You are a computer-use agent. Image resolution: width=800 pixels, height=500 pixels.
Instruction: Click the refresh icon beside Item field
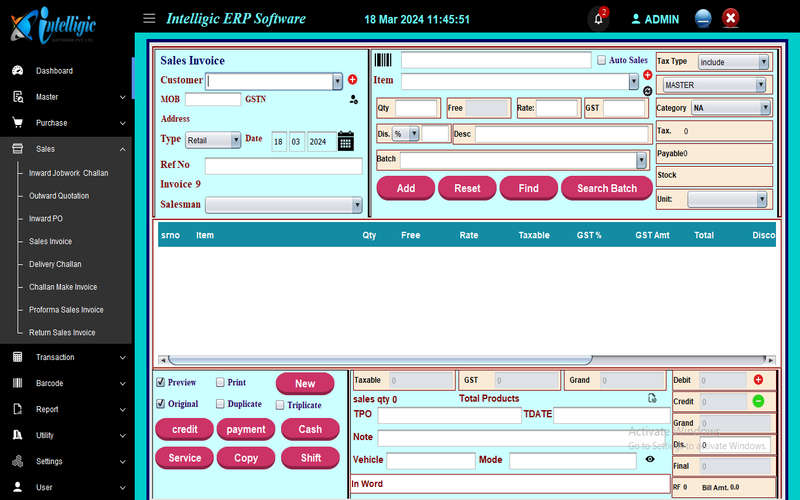tap(647, 90)
